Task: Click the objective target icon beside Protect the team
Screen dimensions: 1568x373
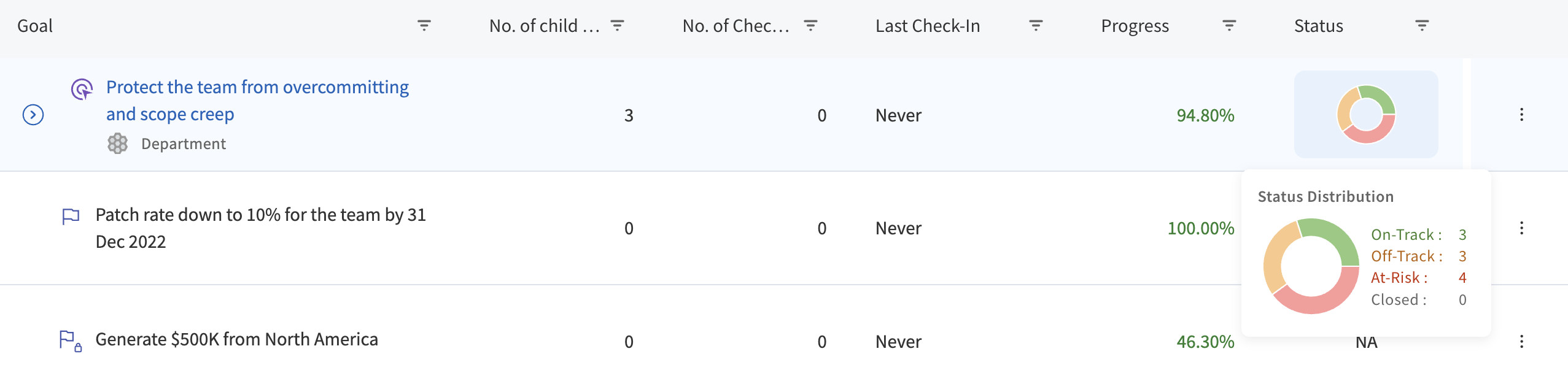Action: pos(82,90)
